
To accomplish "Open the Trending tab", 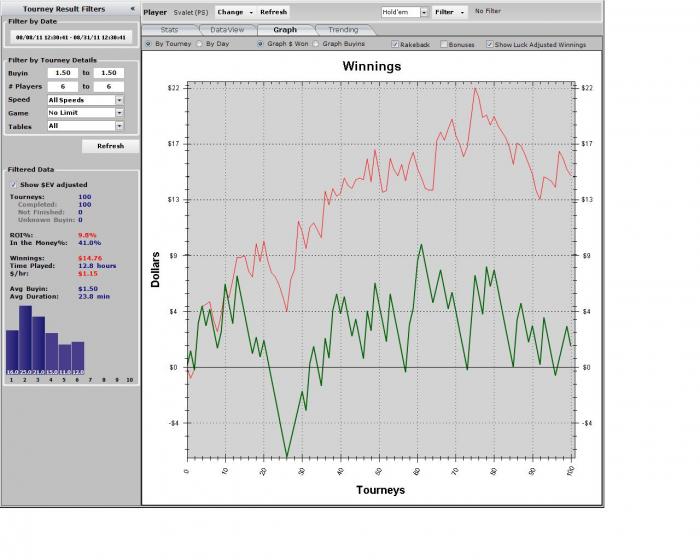I will point(343,30).
